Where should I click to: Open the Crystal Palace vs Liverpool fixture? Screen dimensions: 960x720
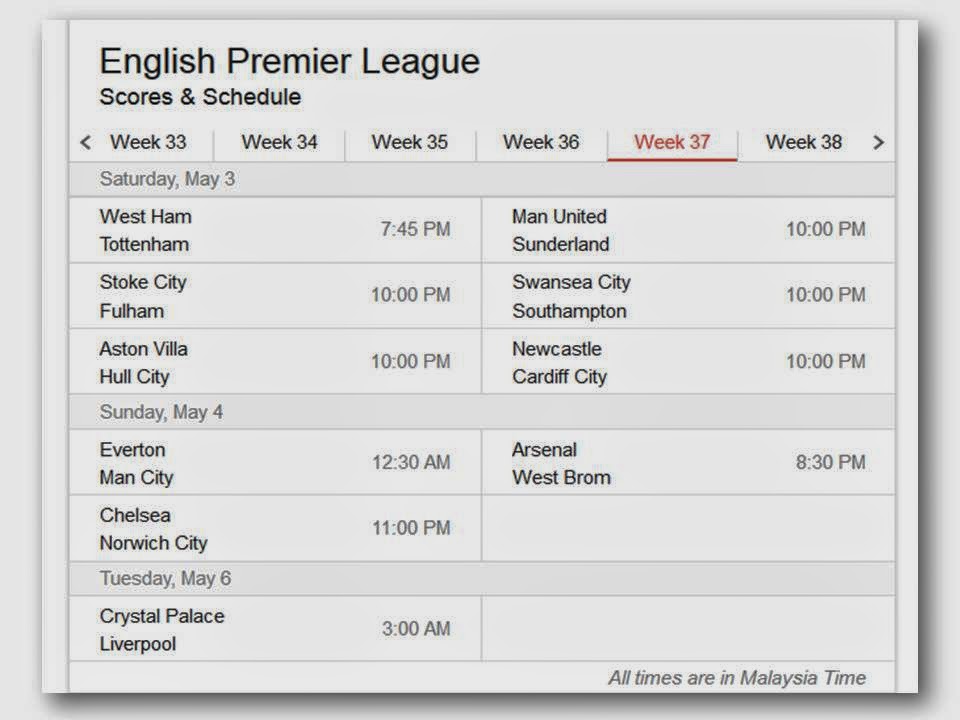[x=276, y=629]
